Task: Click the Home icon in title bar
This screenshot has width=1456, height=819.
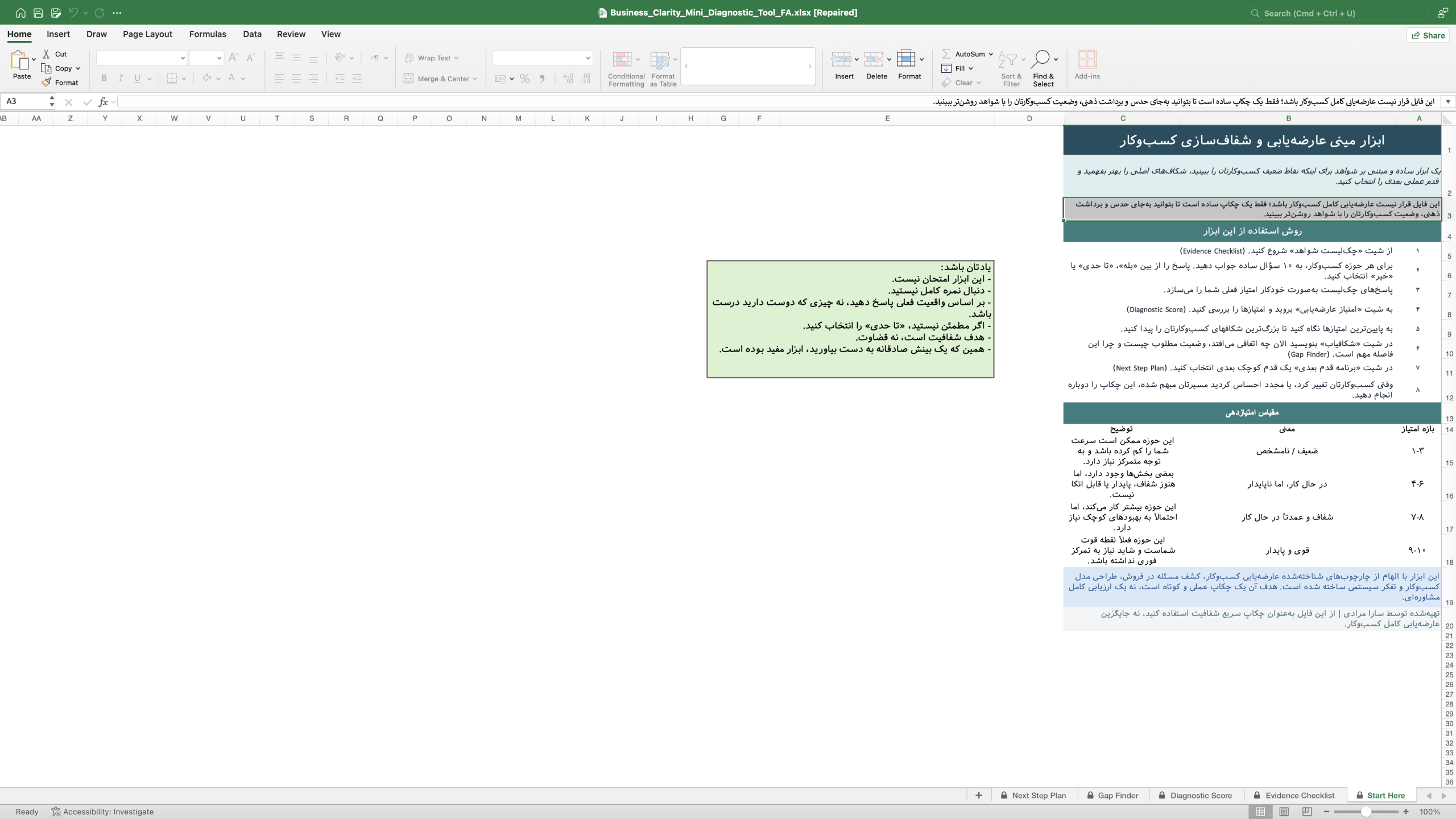Action: point(20,13)
